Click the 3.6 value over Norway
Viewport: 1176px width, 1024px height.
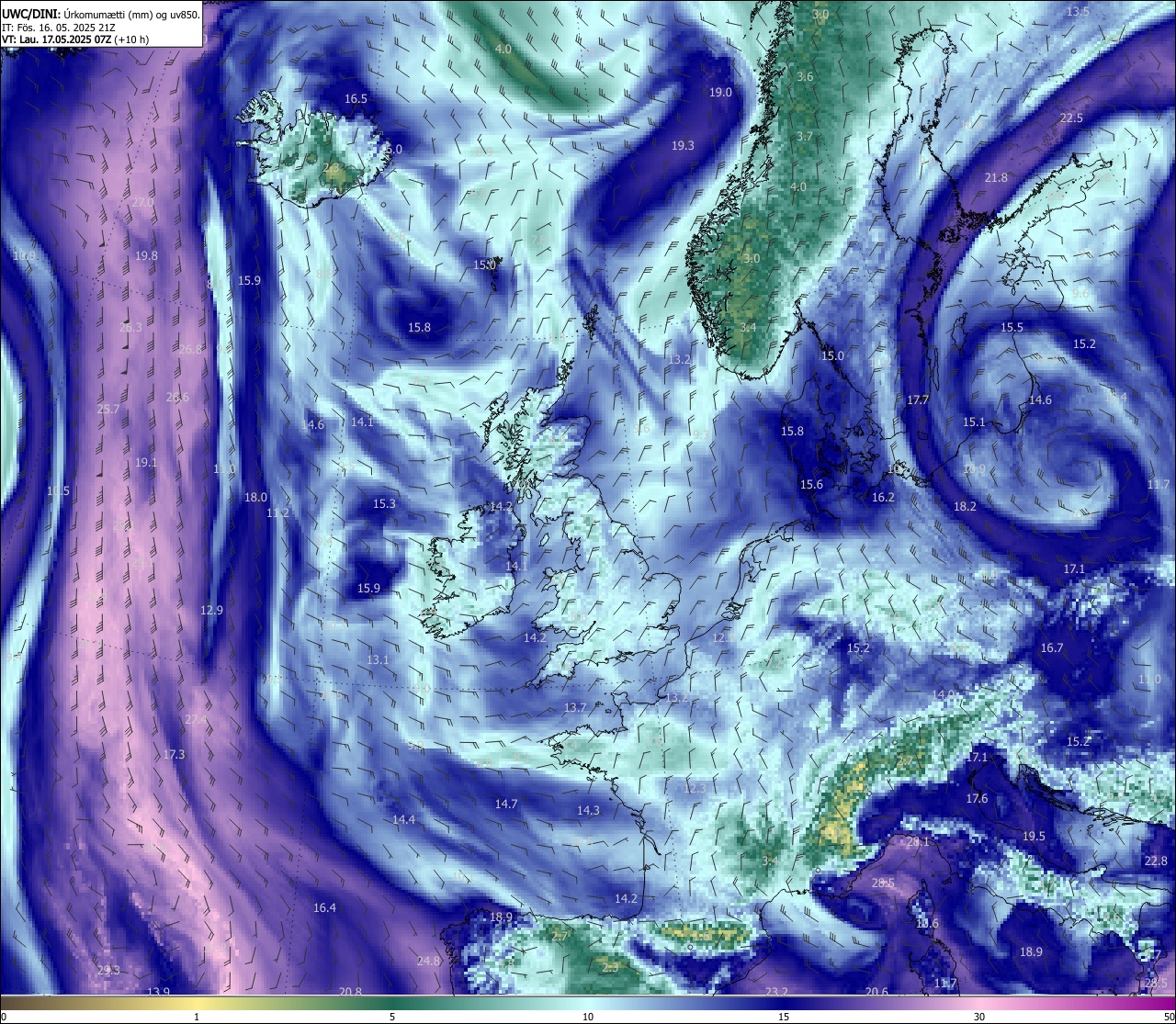point(805,77)
